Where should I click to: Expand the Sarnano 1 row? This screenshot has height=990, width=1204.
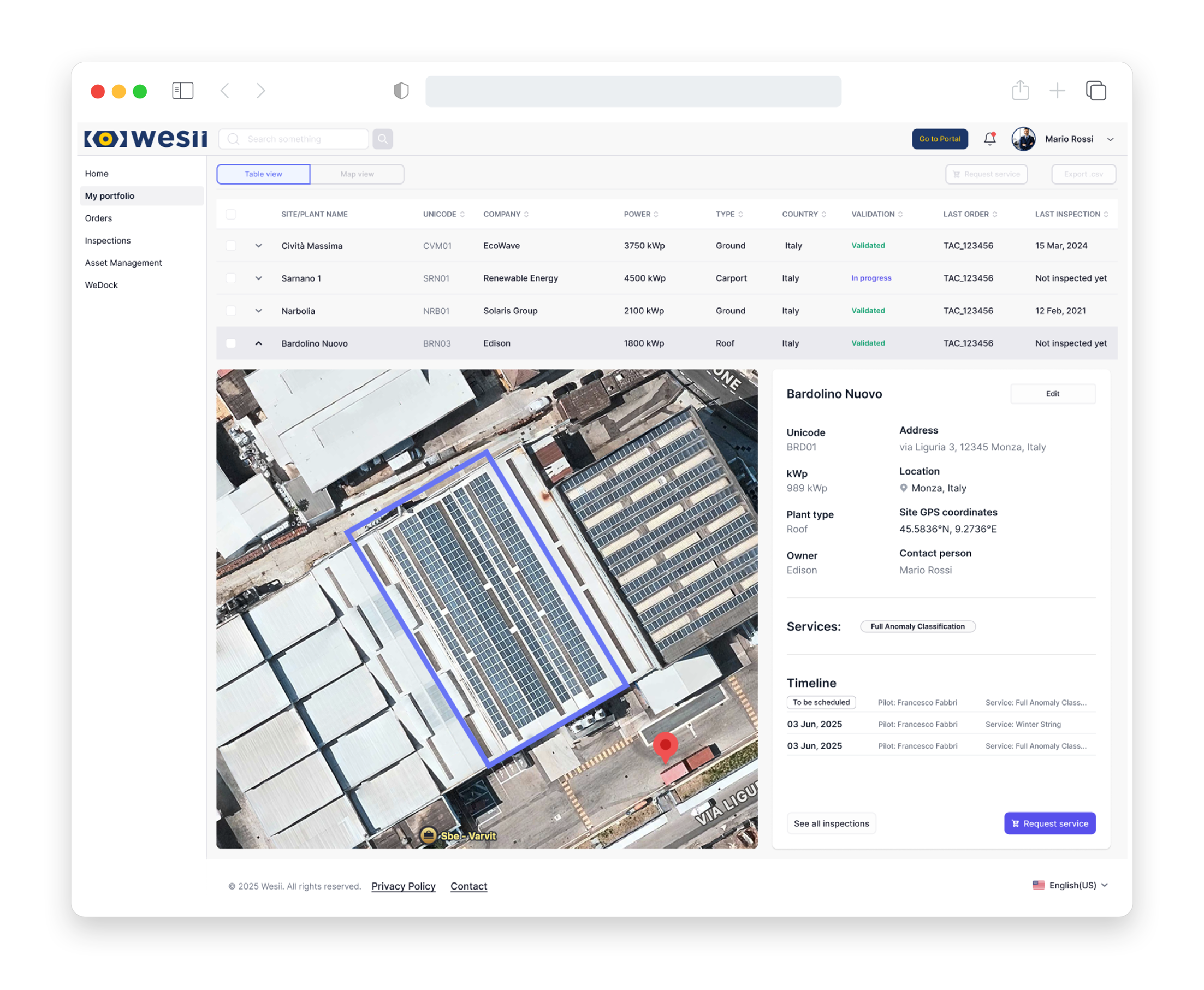point(258,278)
